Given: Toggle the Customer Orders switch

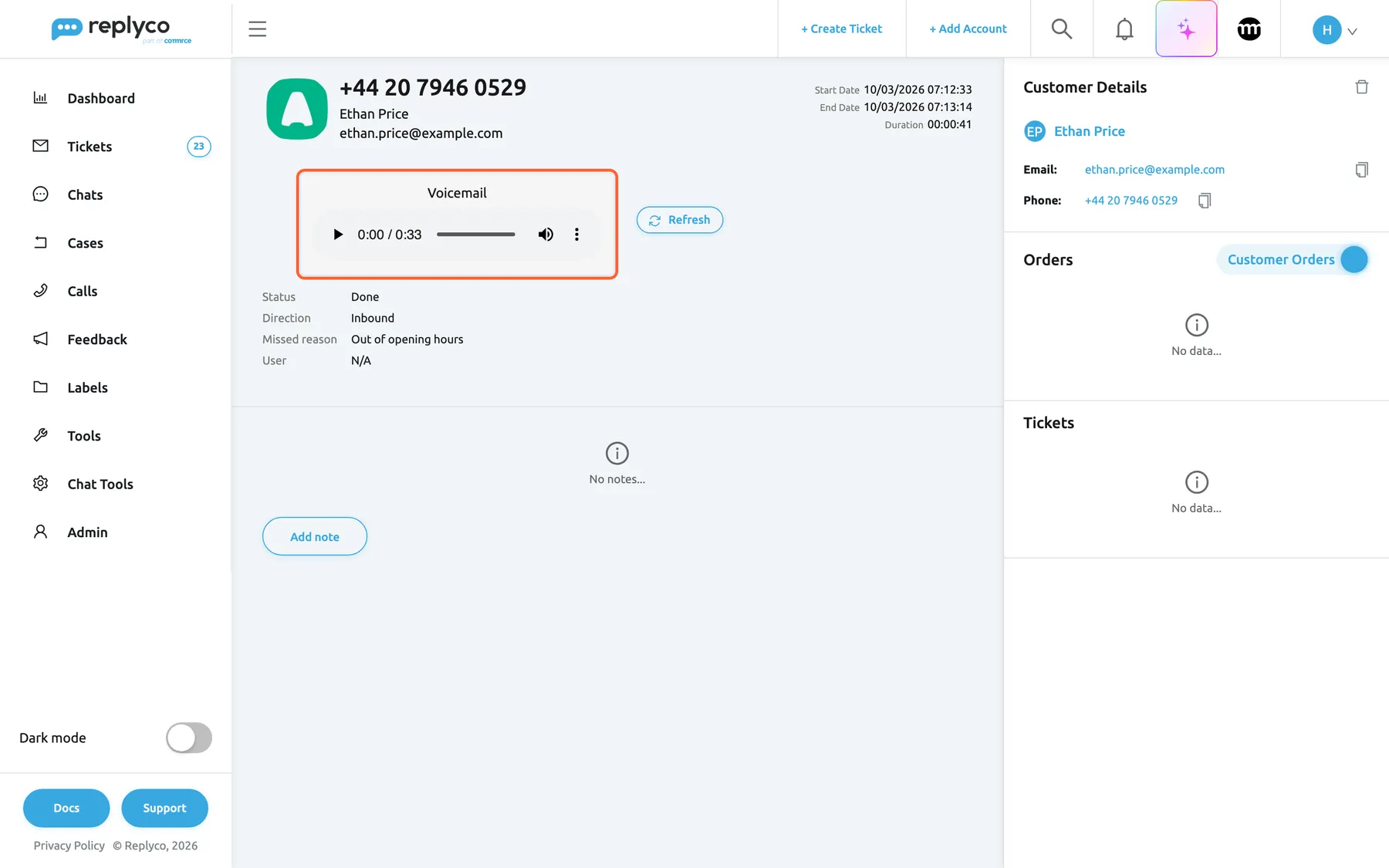Looking at the screenshot, I should [1354, 260].
